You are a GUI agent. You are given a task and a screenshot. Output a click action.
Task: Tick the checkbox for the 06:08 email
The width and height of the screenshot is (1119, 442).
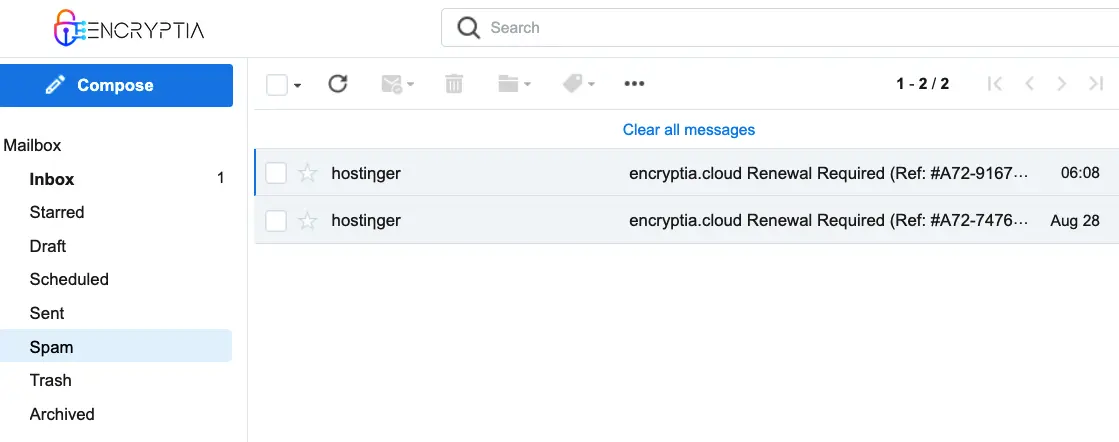coord(276,173)
